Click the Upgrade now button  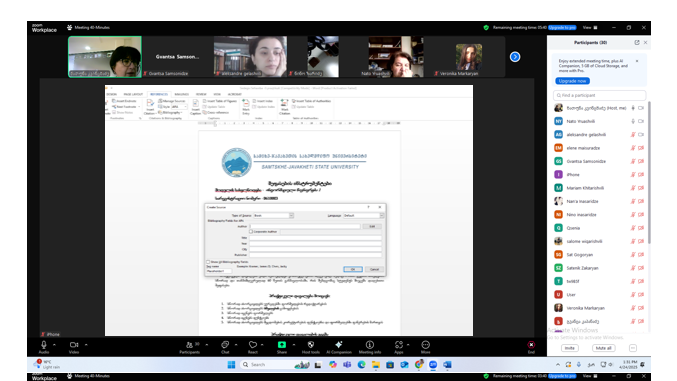[x=572, y=81]
